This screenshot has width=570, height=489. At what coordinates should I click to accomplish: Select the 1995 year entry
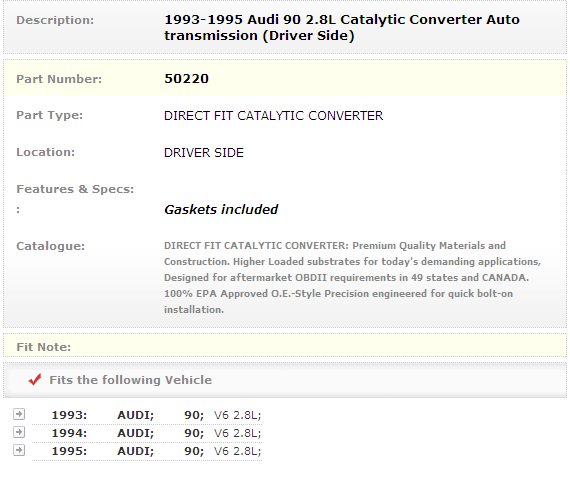coord(69,451)
